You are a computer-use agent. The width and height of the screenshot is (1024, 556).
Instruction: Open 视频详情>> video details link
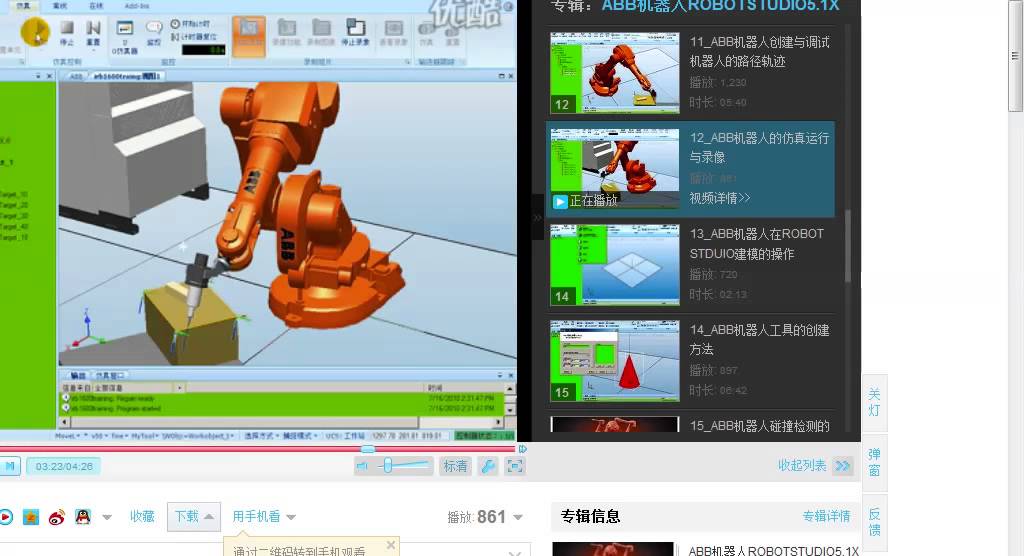tap(720, 198)
